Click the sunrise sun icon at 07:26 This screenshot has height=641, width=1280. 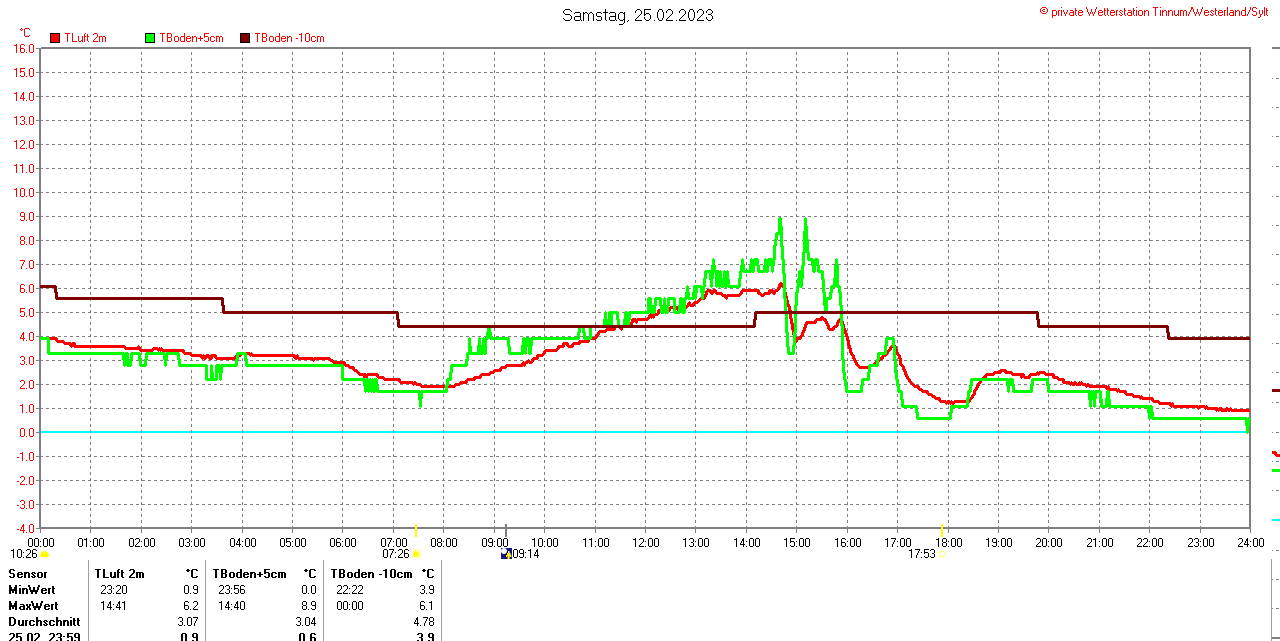tap(416, 554)
